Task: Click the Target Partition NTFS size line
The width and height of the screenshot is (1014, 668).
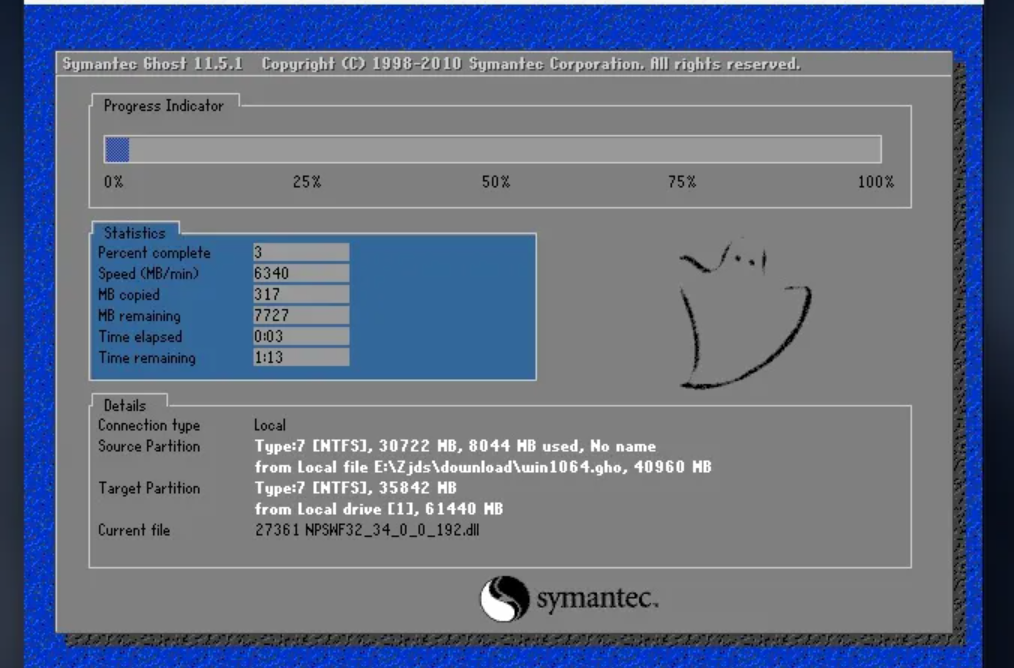Action: coord(355,488)
